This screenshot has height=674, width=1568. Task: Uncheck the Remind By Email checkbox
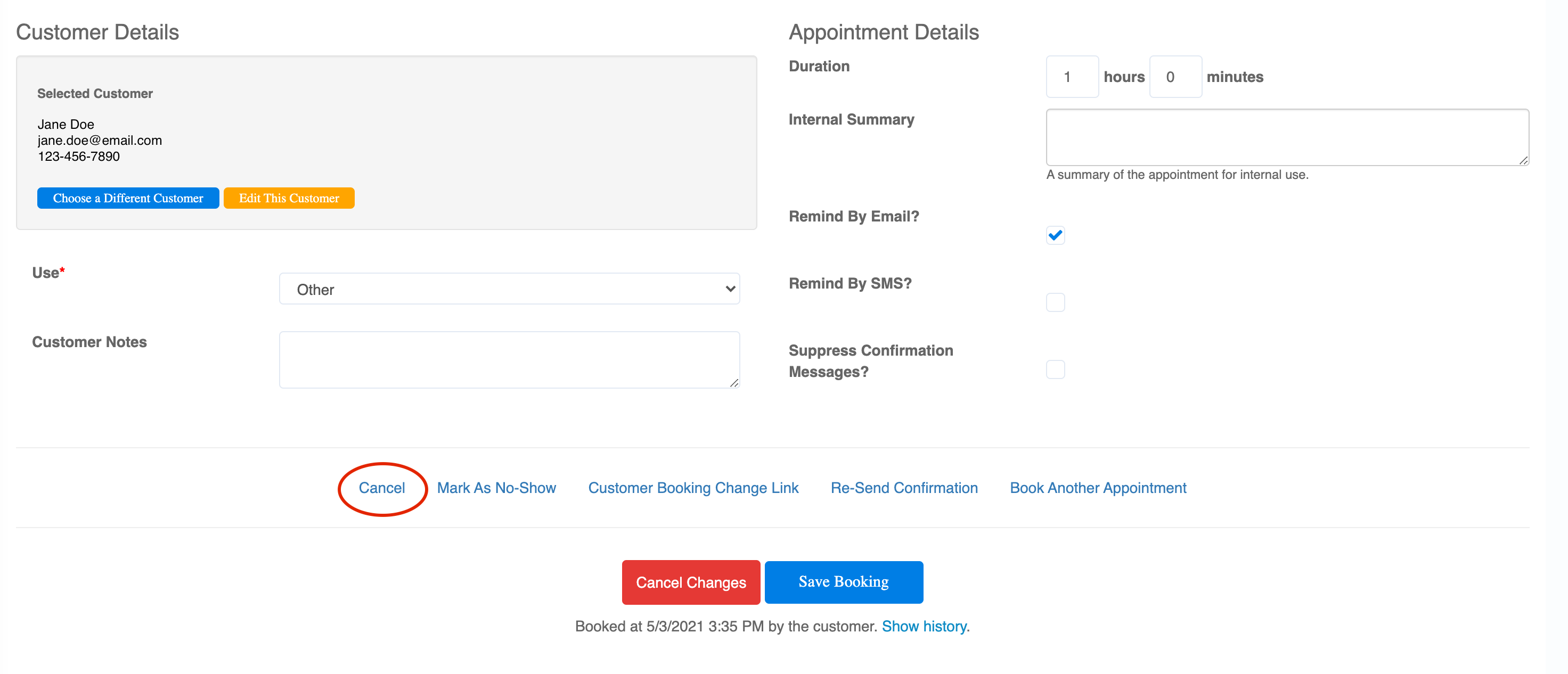(x=1055, y=235)
